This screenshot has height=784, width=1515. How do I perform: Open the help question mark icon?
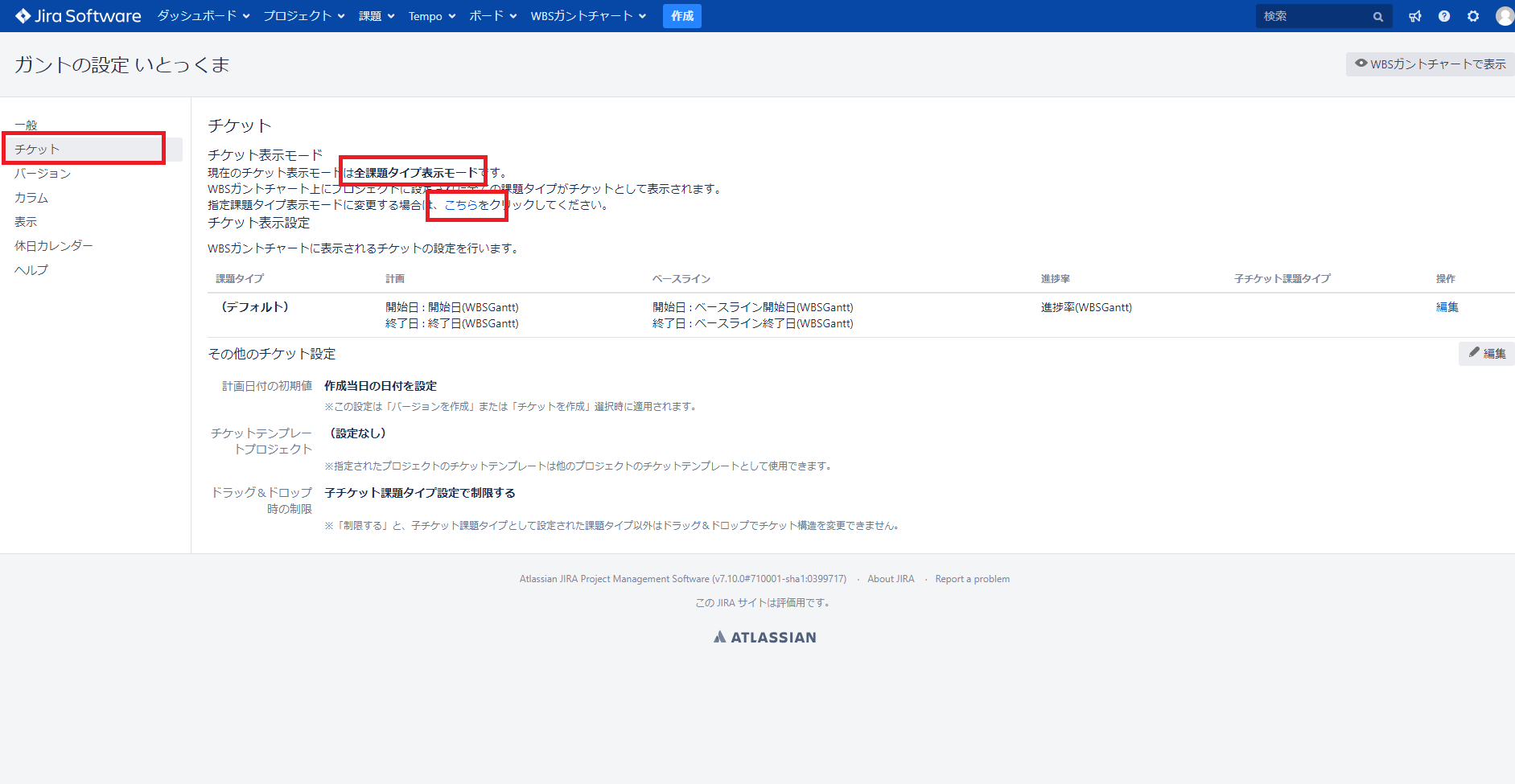(x=1444, y=16)
